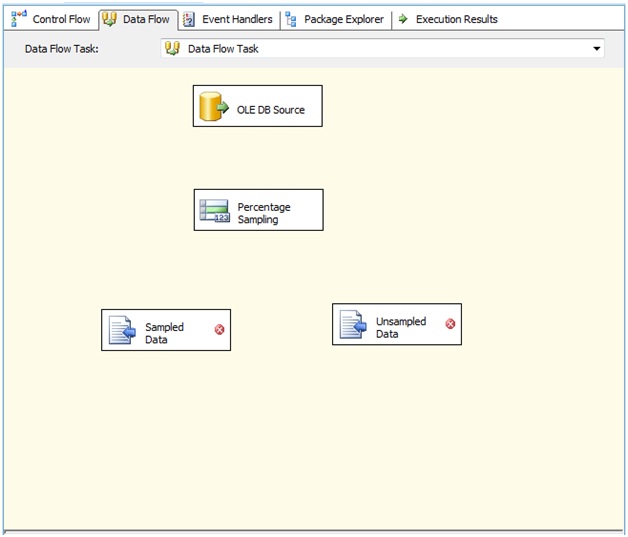Select the Percentage Sampling component icon
This screenshot has width=628, height=537.
click(x=214, y=211)
